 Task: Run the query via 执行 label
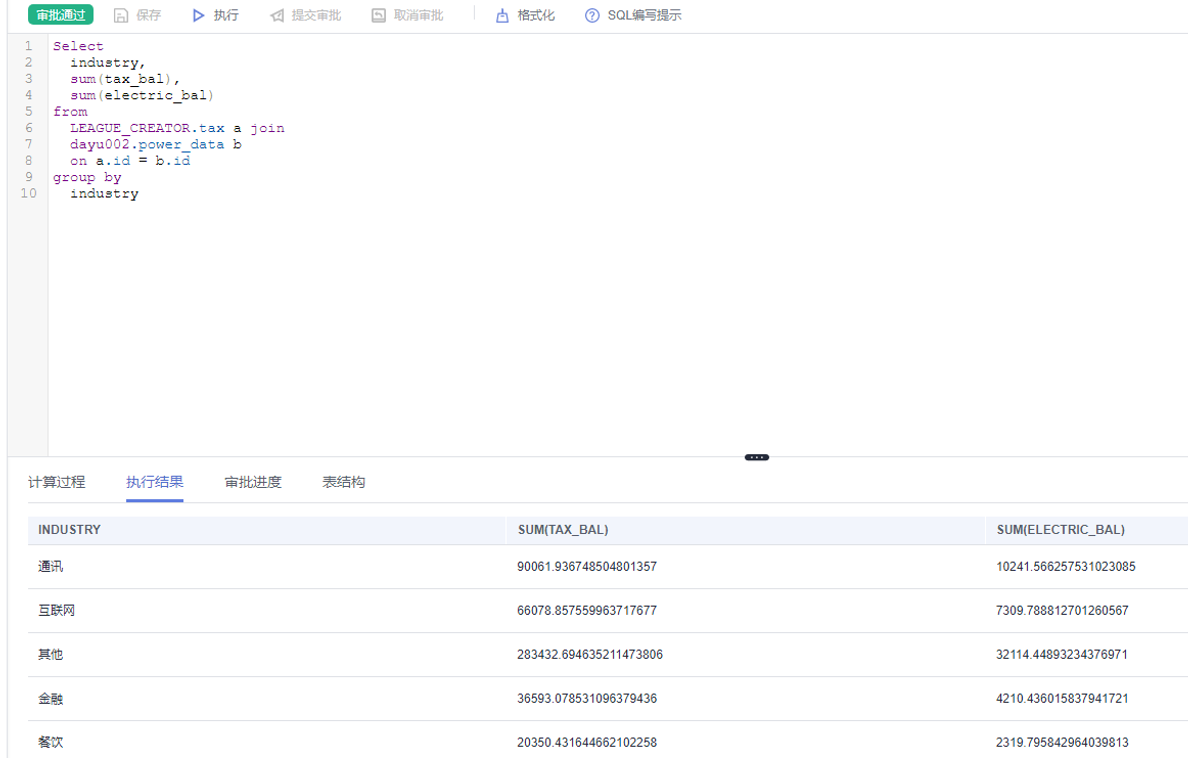coord(226,15)
